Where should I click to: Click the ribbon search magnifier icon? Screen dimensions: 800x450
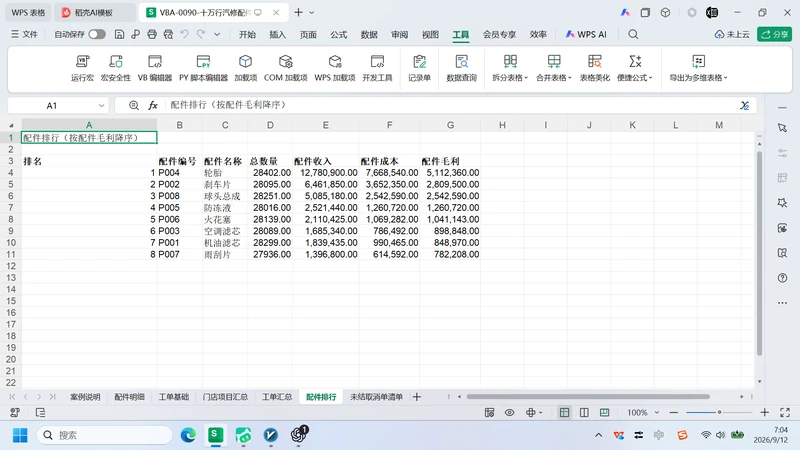coord(633,34)
